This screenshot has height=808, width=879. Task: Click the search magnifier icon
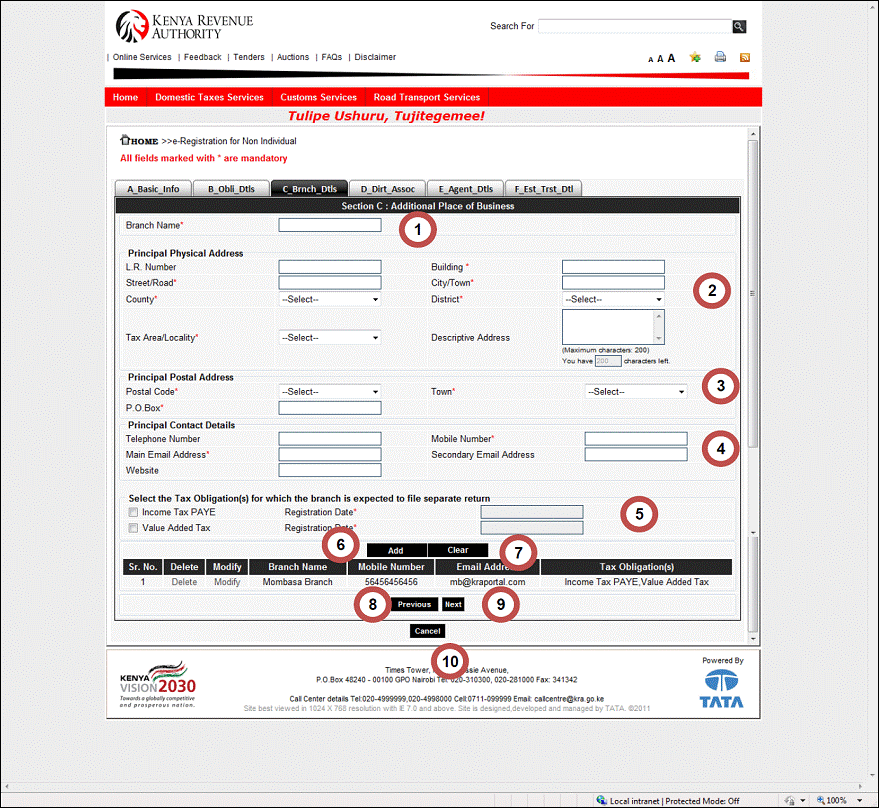tap(739, 26)
